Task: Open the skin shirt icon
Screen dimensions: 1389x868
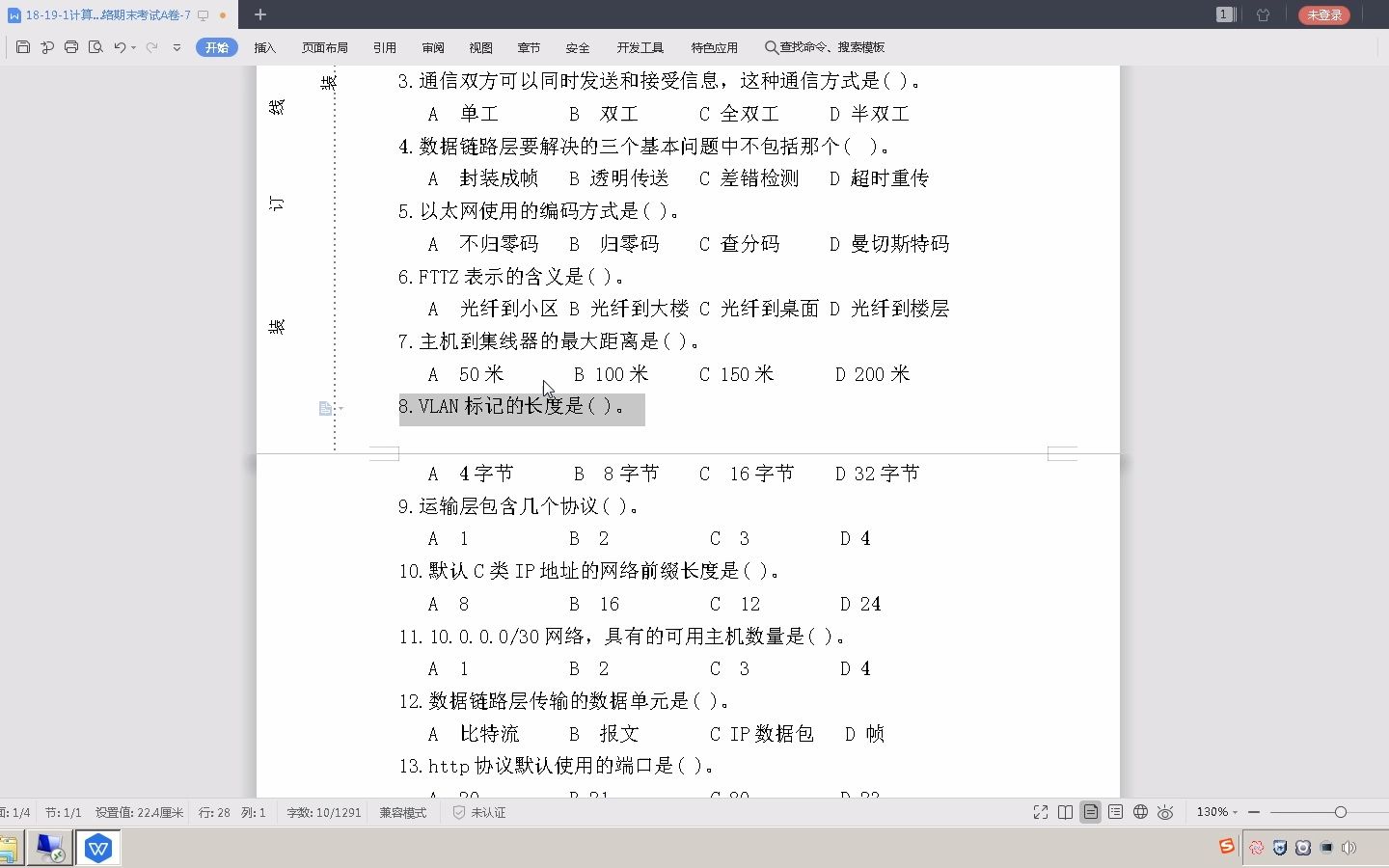Action: pos(1264,14)
